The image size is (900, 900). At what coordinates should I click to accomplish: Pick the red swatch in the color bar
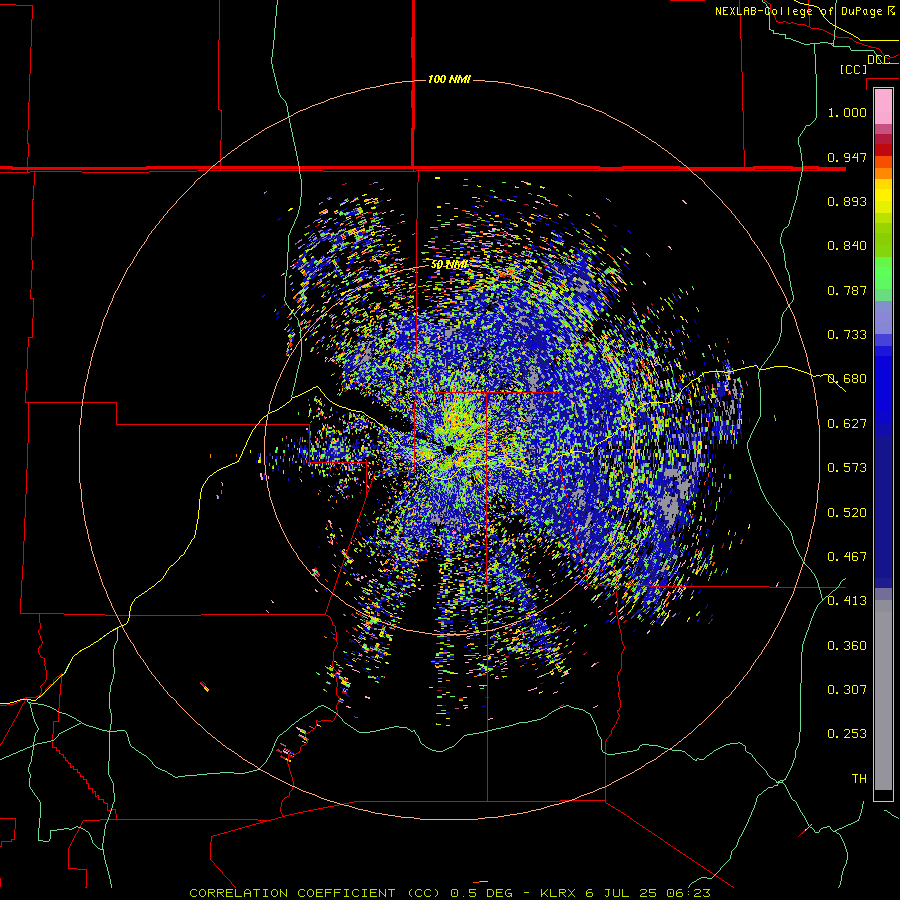pyautogui.click(x=883, y=149)
